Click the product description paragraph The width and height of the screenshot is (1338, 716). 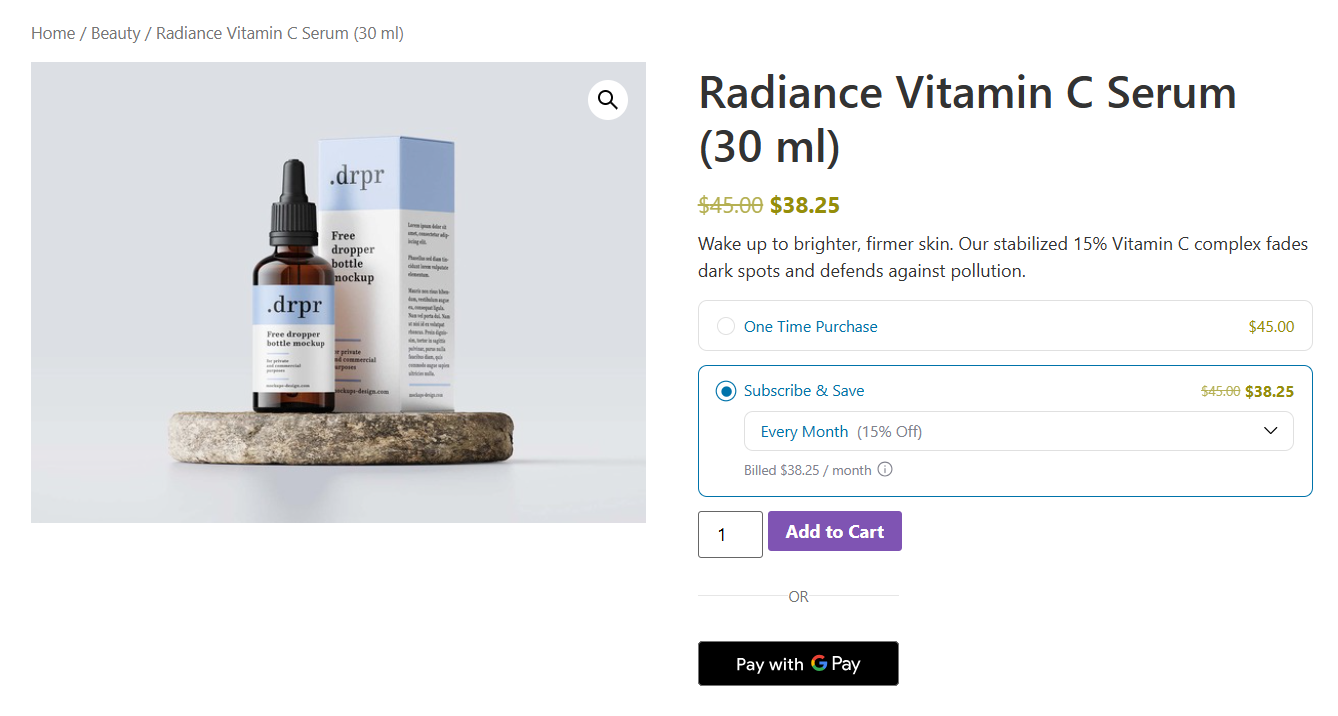coord(1000,256)
